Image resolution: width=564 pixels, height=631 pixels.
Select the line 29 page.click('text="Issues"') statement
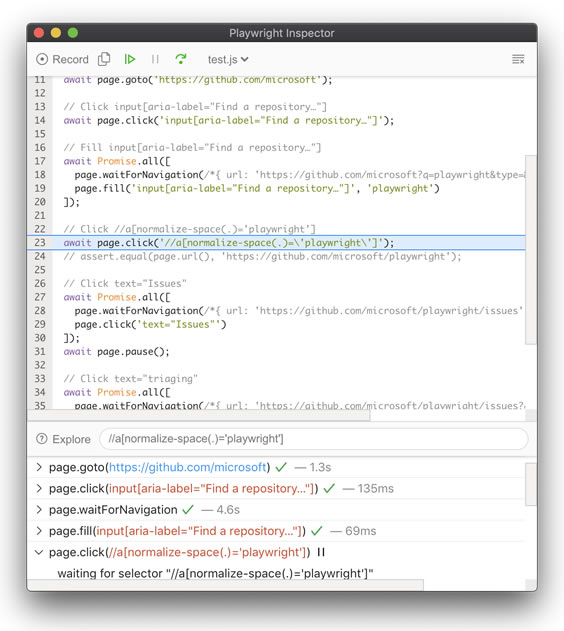point(150,324)
